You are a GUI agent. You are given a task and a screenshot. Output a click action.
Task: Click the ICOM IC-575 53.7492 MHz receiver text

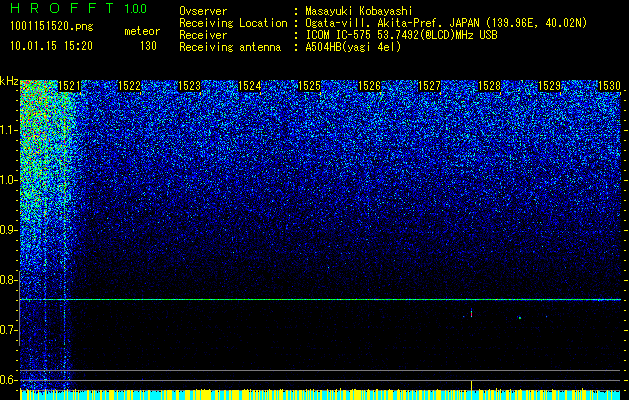point(401,35)
